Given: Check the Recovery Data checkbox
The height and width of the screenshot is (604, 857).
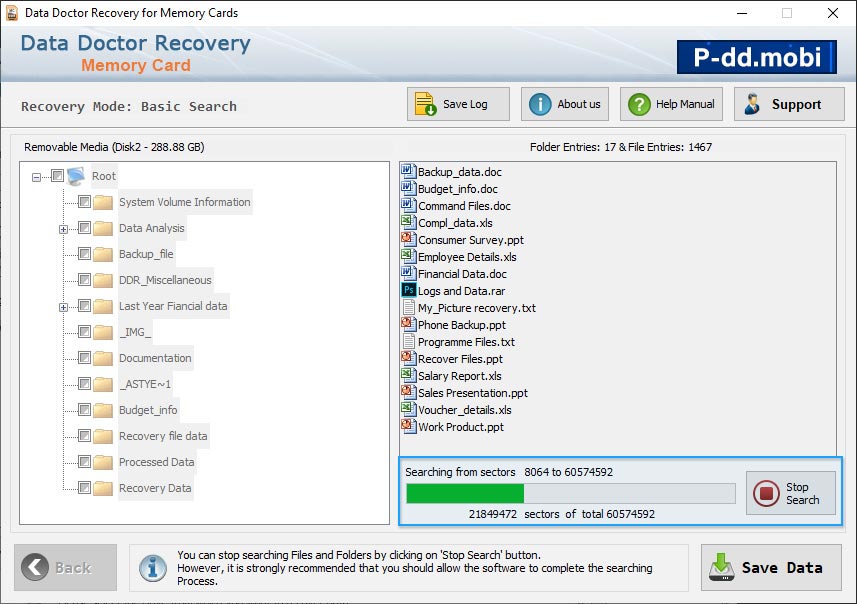Looking at the screenshot, I should point(84,488).
